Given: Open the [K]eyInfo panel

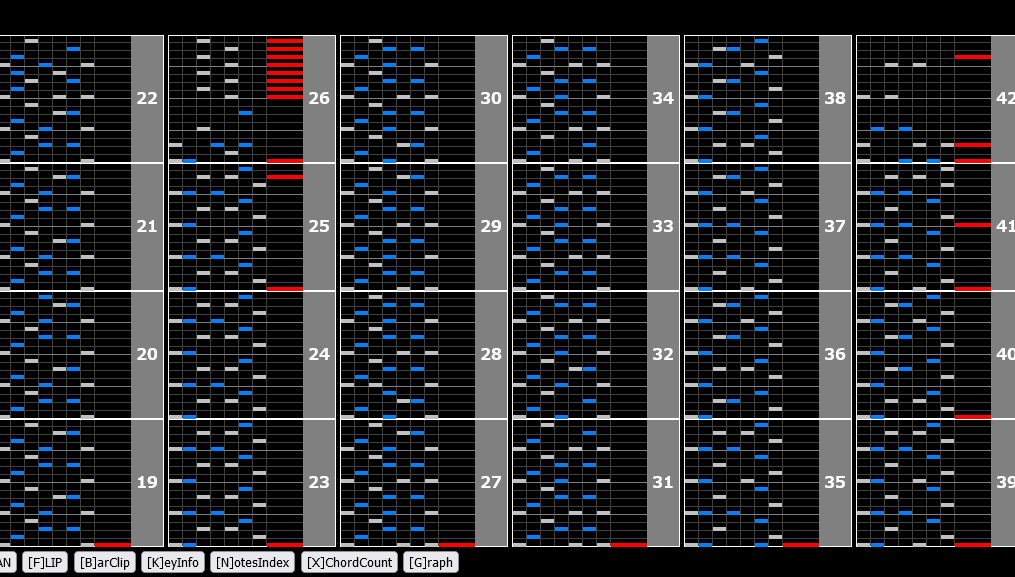Looking at the screenshot, I should coord(173,562).
